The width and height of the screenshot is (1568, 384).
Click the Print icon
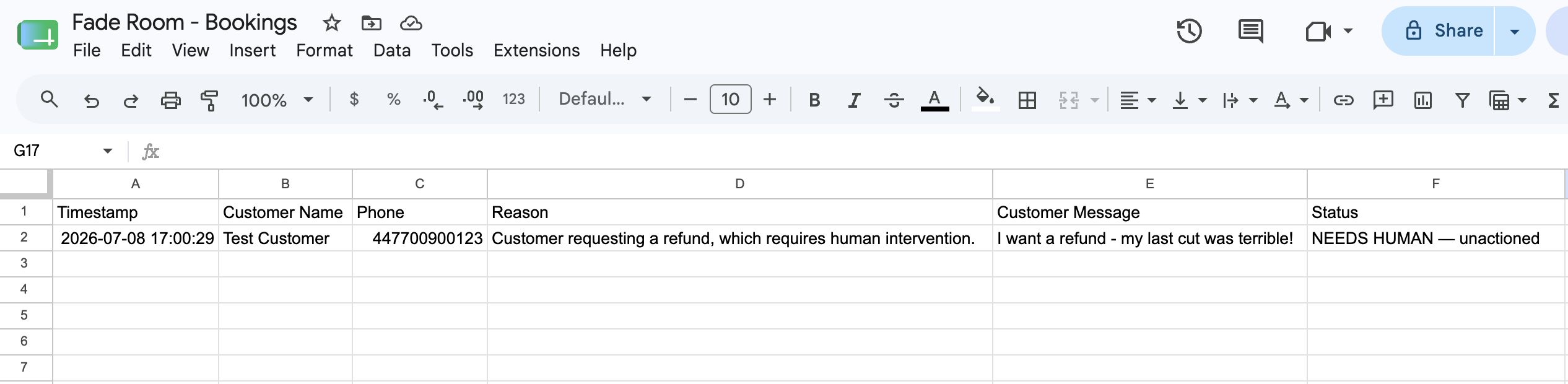click(x=170, y=100)
